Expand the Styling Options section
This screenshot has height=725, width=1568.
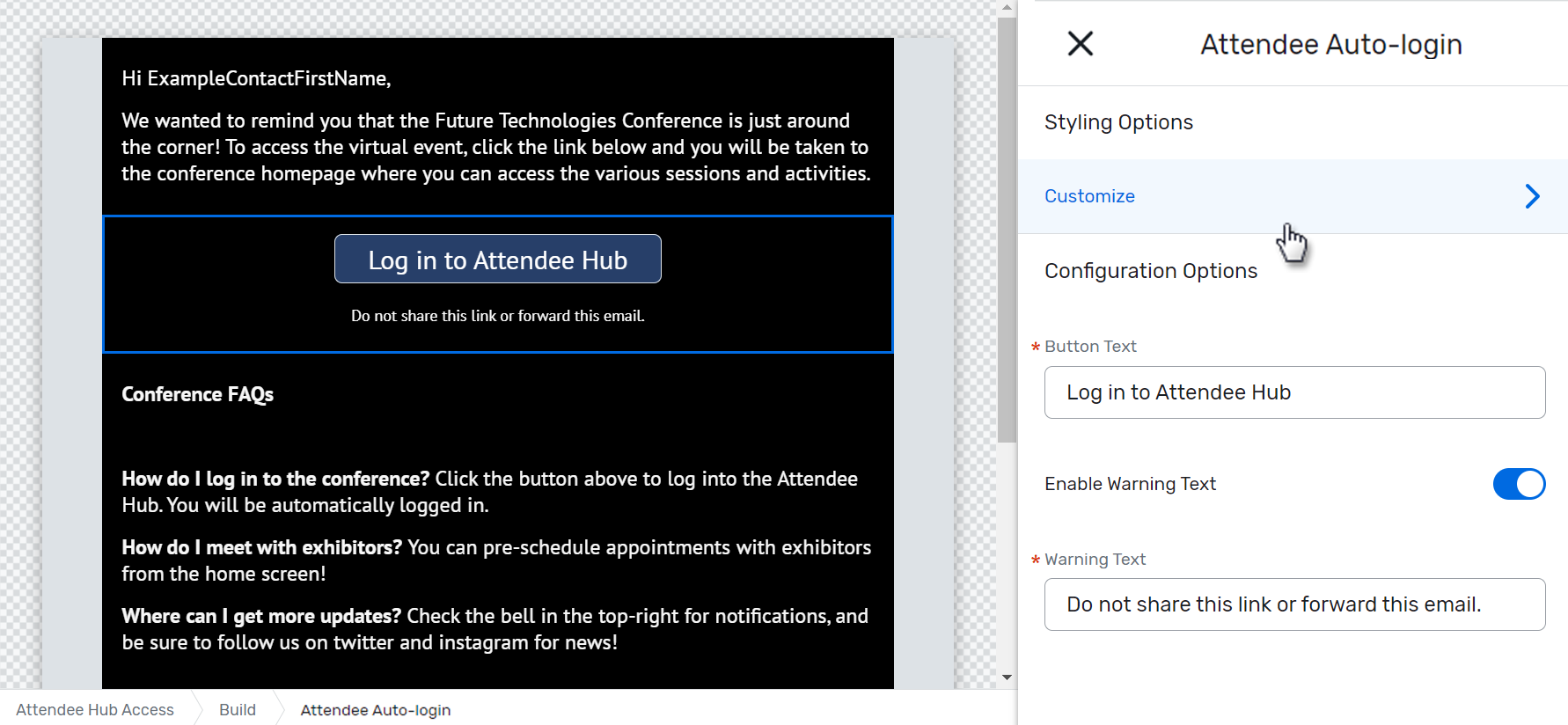[1118, 122]
